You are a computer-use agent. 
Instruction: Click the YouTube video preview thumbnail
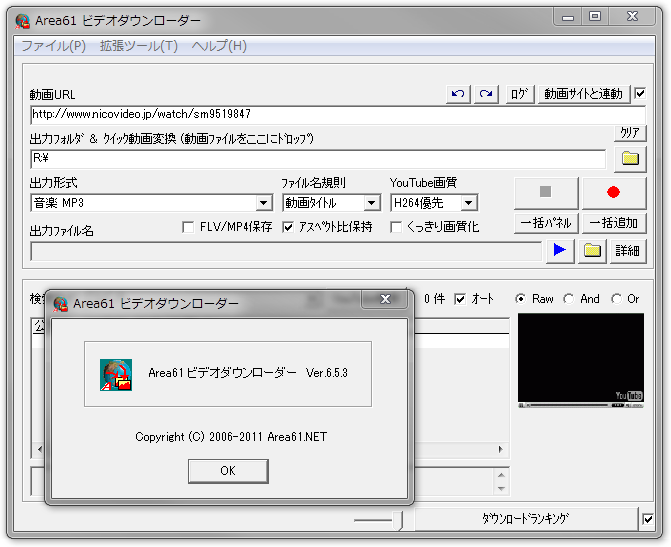tap(580, 360)
